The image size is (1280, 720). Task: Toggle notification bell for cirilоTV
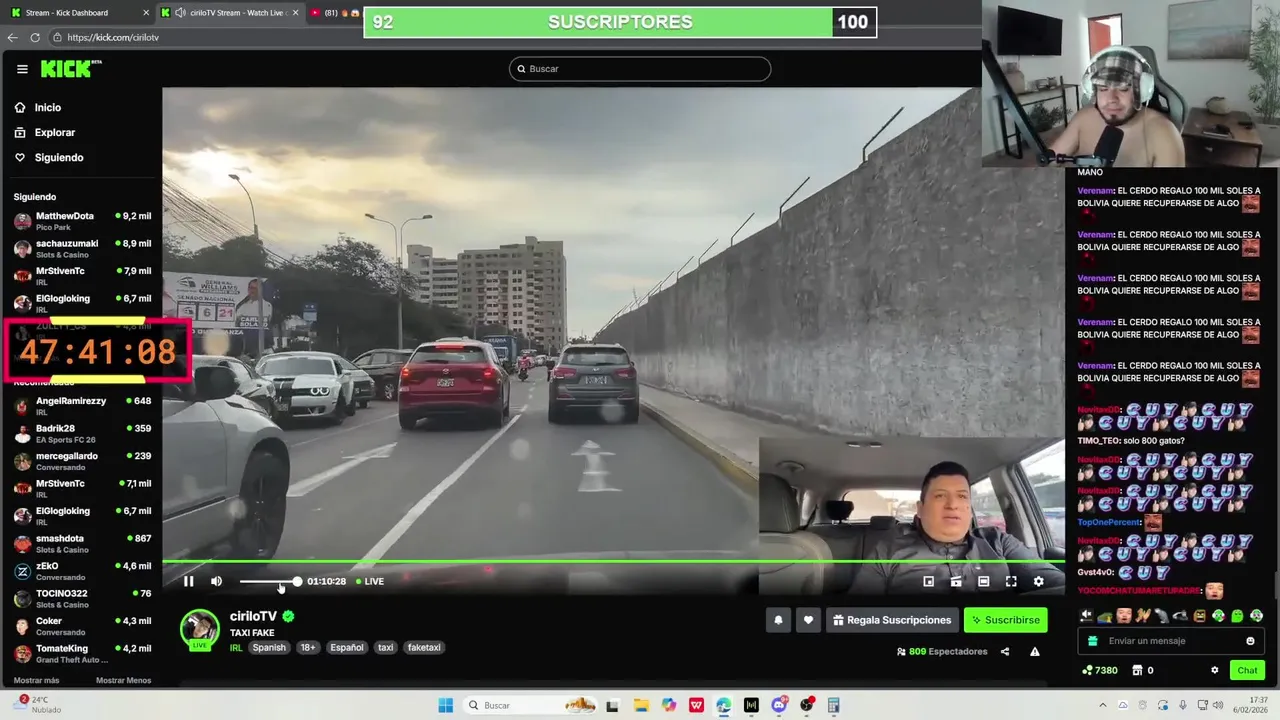[778, 620]
